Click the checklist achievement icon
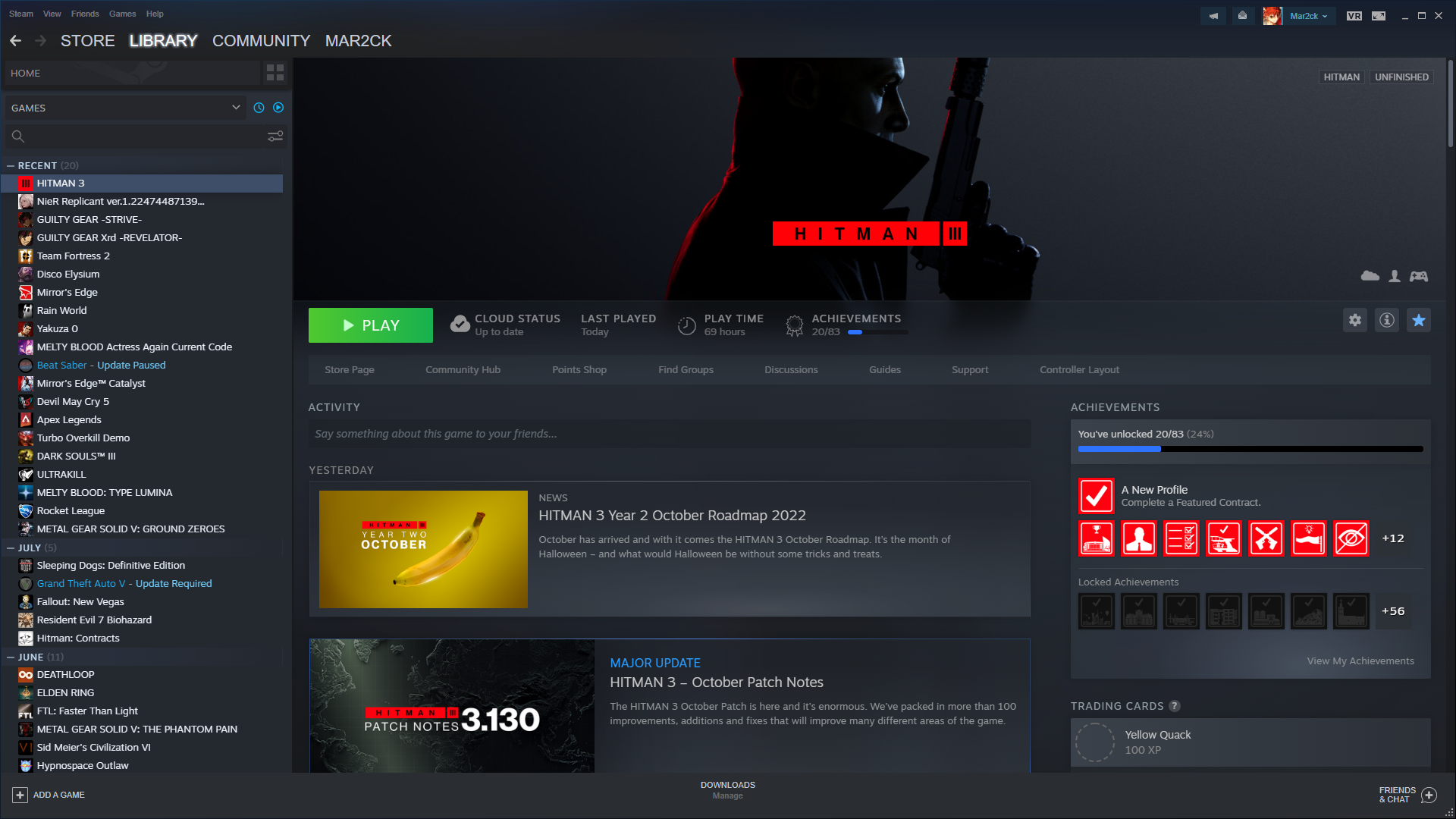Image resolution: width=1456 pixels, height=819 pixels. [x=1181, y=538]
